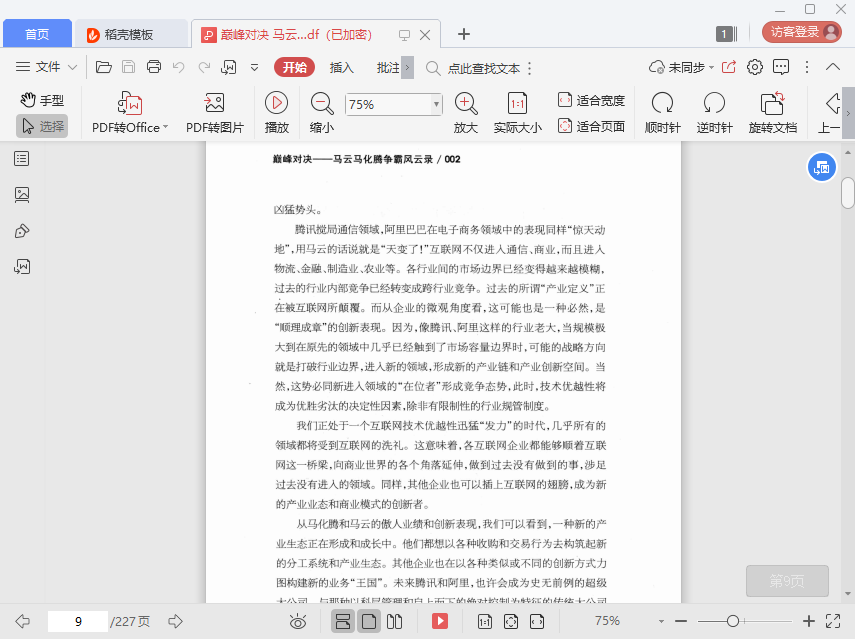Open the 75% zoom dropdown in toolbar
Screen dimensions: 855x639
point(436,104)
